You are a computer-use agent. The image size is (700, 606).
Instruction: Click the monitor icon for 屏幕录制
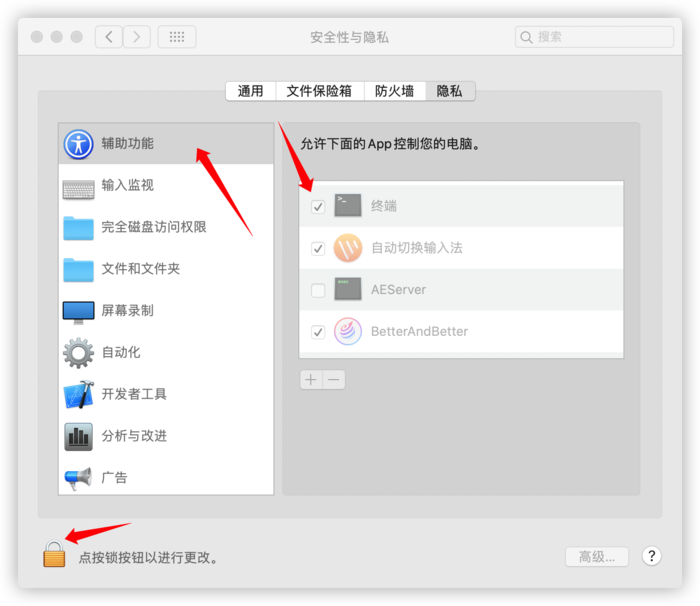(79, 312)
